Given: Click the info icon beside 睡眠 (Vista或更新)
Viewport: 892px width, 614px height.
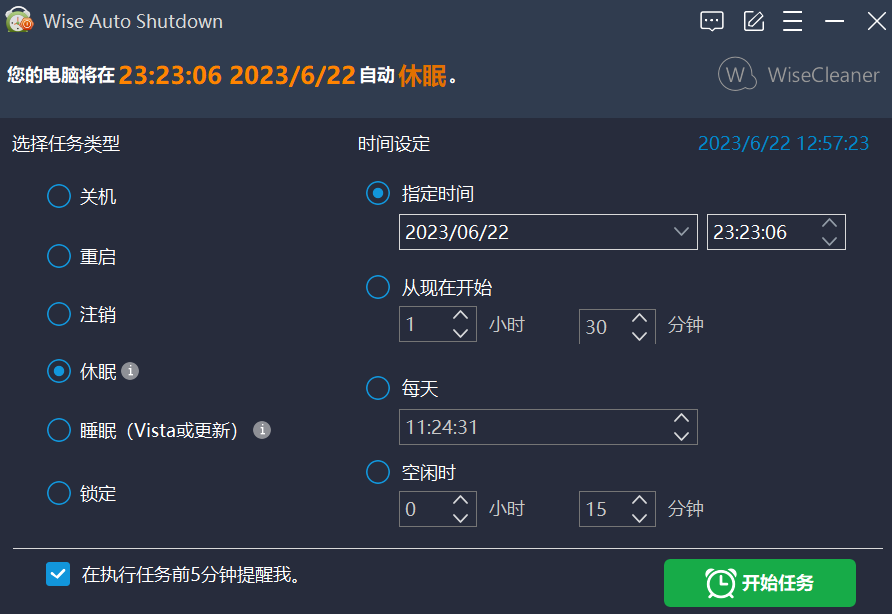Looking at the screenshot, I should coord(262,430).
